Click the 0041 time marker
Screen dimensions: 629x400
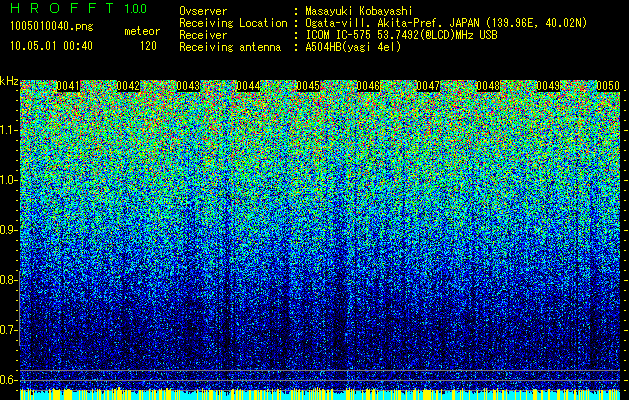pyautogui.click(x=68, y=86)
